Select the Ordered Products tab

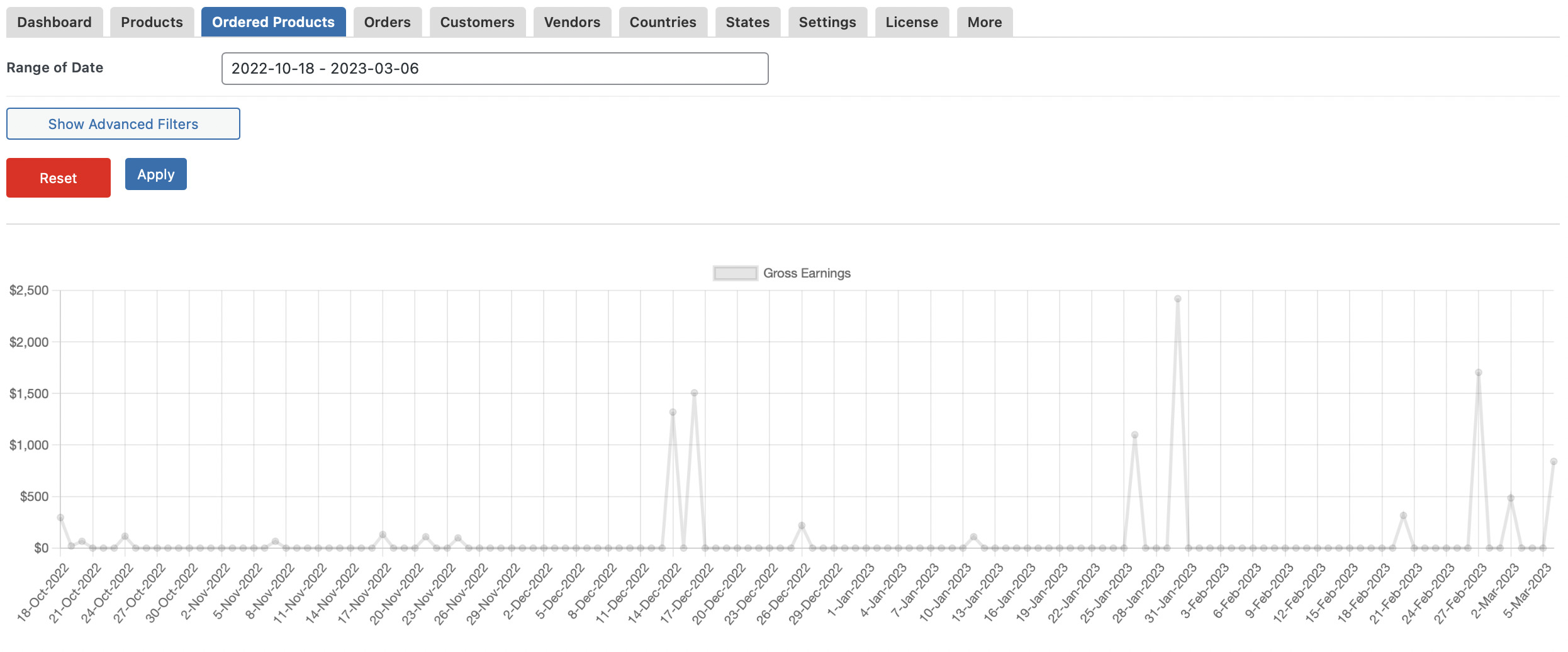273,22
